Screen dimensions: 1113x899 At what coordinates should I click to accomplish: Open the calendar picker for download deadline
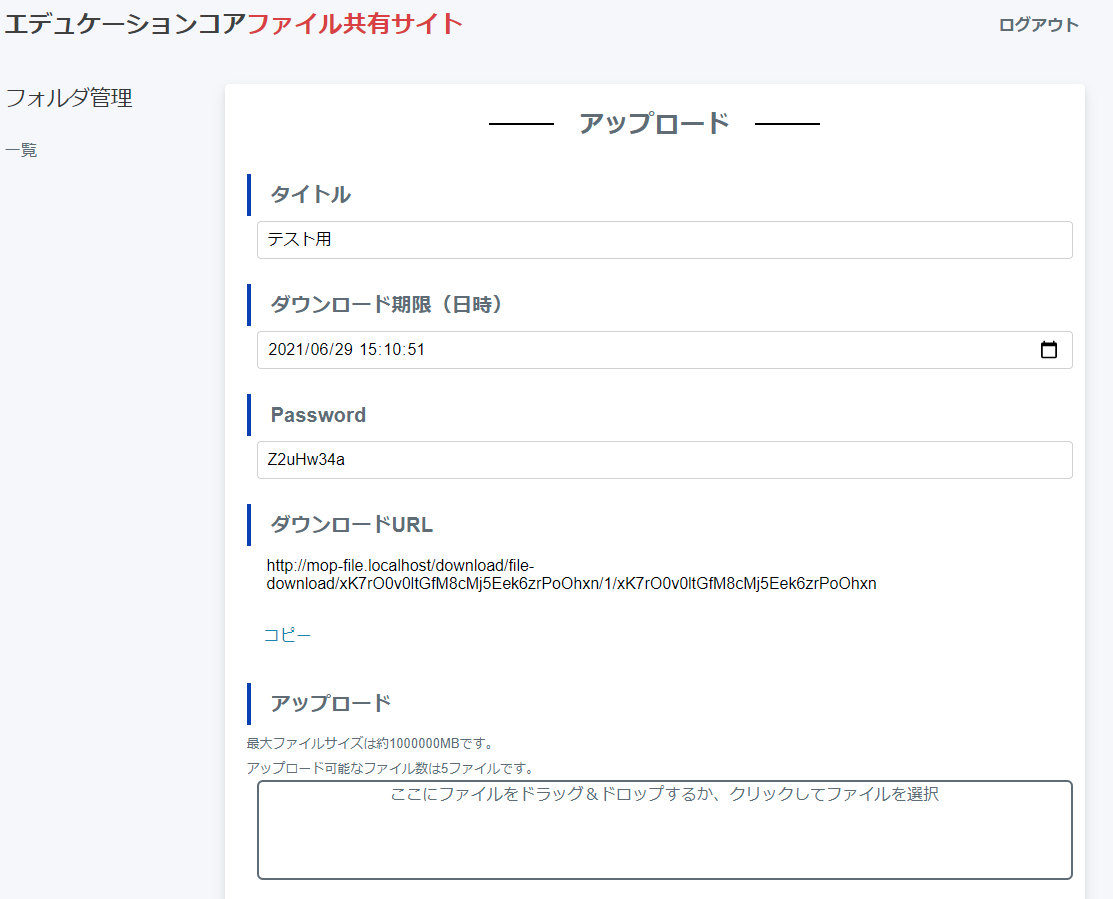point(1049,350)
